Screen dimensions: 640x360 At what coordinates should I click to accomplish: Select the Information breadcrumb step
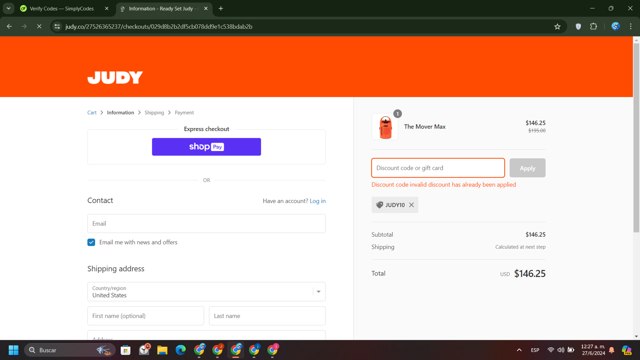[120, 113]
